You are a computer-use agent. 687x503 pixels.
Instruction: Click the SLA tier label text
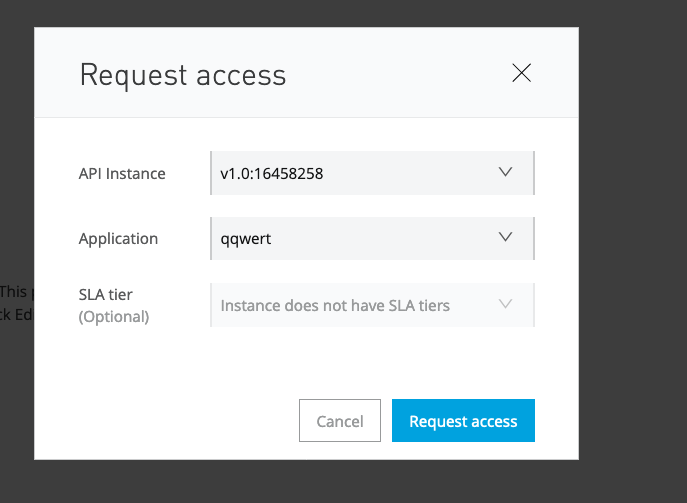[106, 294]
